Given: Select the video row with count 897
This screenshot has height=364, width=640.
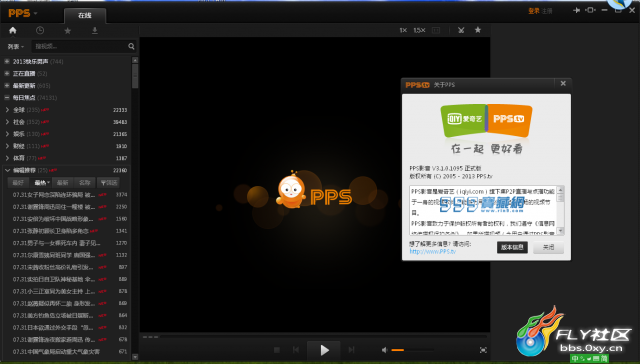Looking at the screenshot, I should [67, 267].
